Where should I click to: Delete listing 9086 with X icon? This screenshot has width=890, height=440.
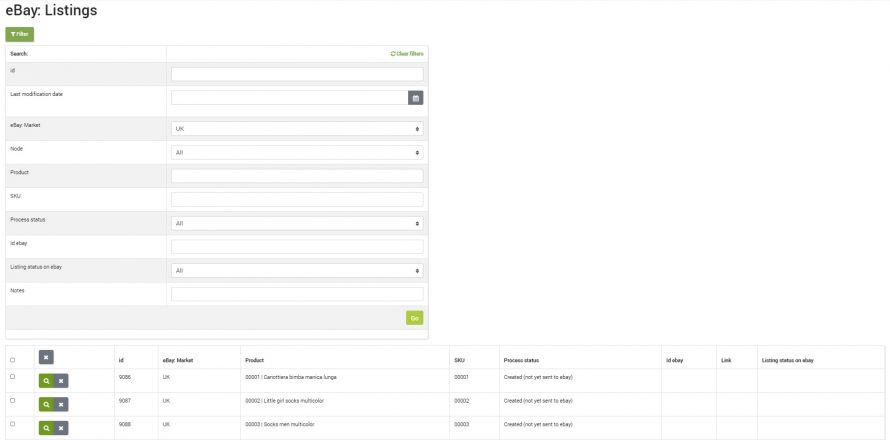pyautogui.click(x=61, y=381)
